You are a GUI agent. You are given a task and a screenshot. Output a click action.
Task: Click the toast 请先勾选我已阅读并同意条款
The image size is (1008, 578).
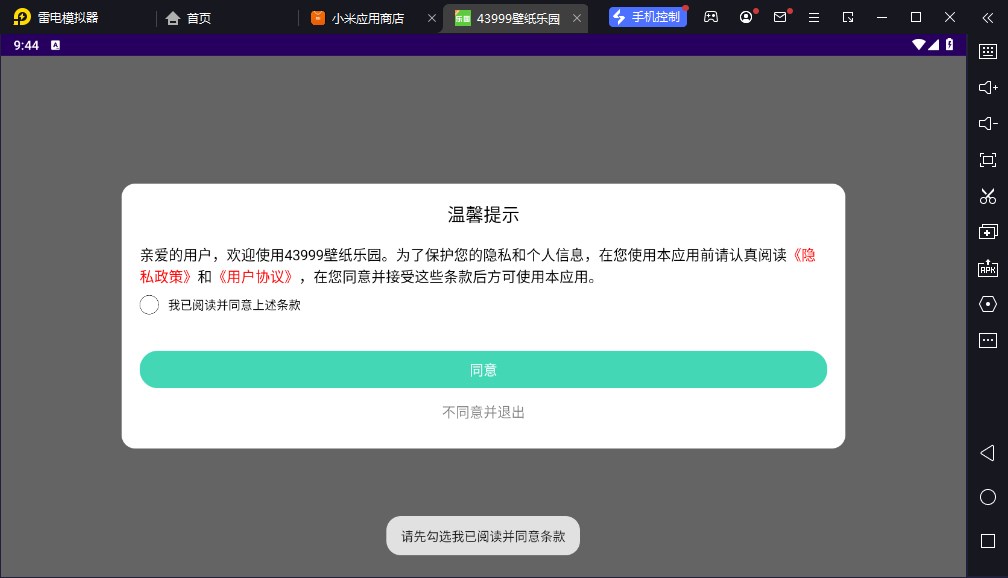483,536
